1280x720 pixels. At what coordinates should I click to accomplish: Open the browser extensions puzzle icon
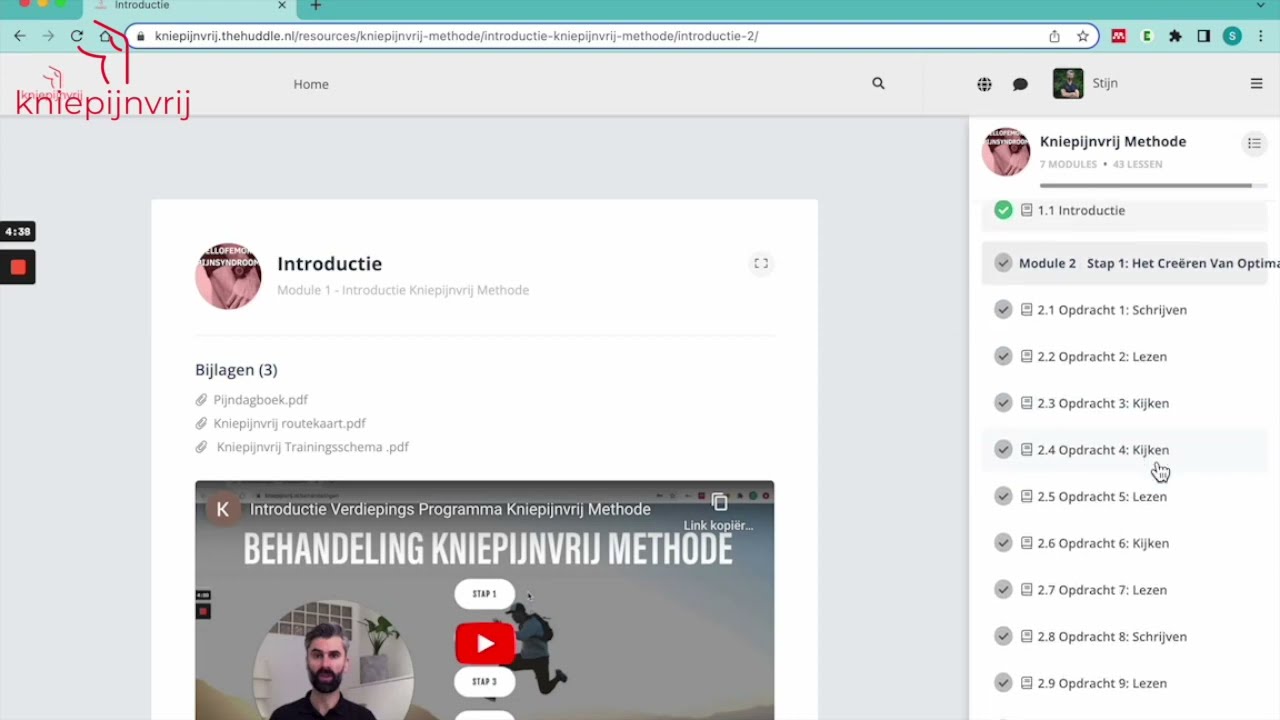pos(1175,36)
